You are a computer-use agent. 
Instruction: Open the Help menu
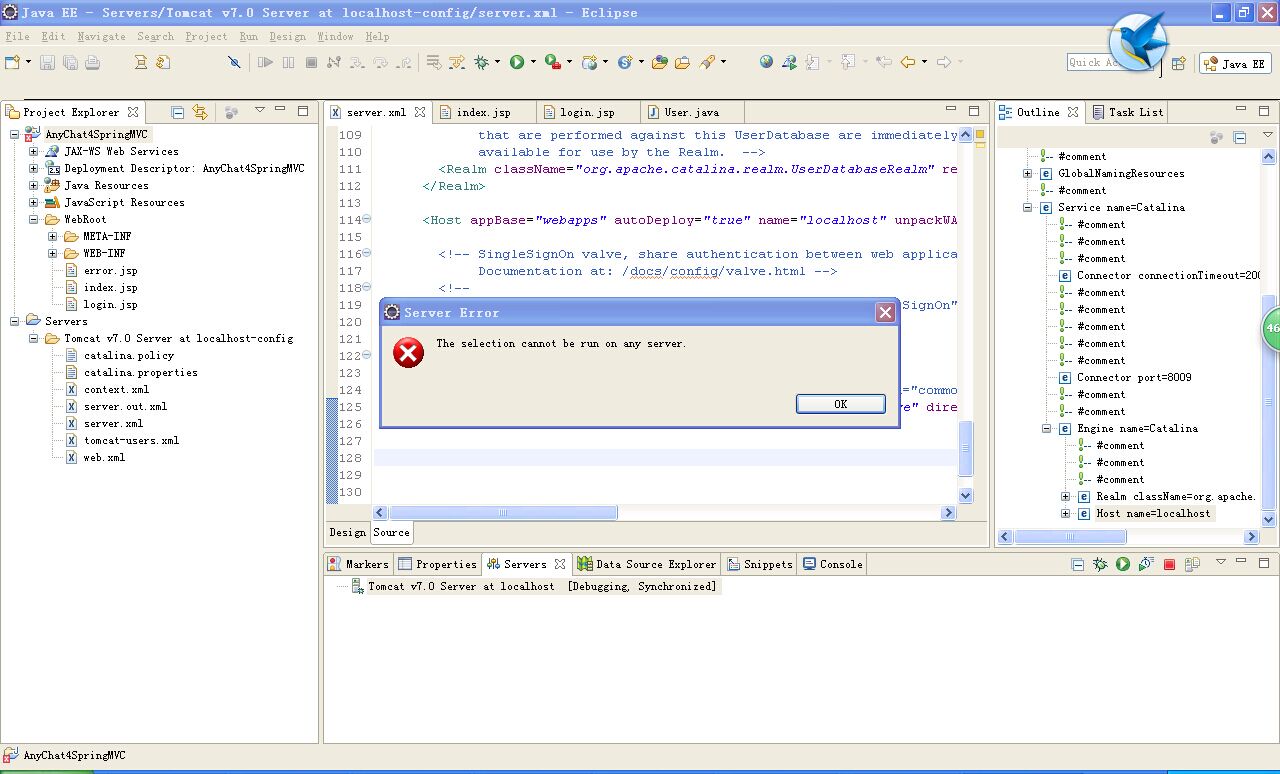point(377,36)
